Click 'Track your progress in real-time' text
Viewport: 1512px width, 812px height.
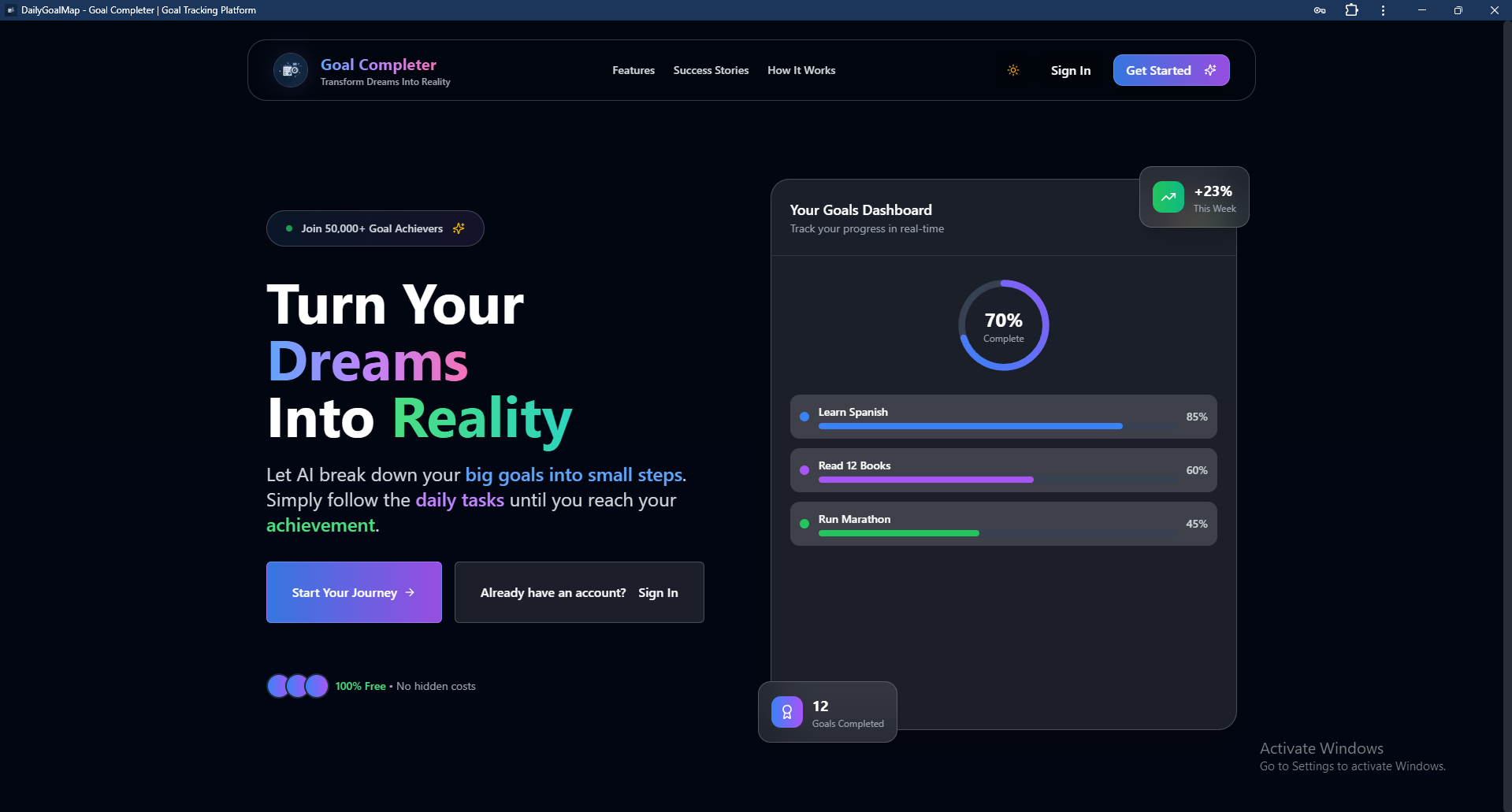pos(867,228)
